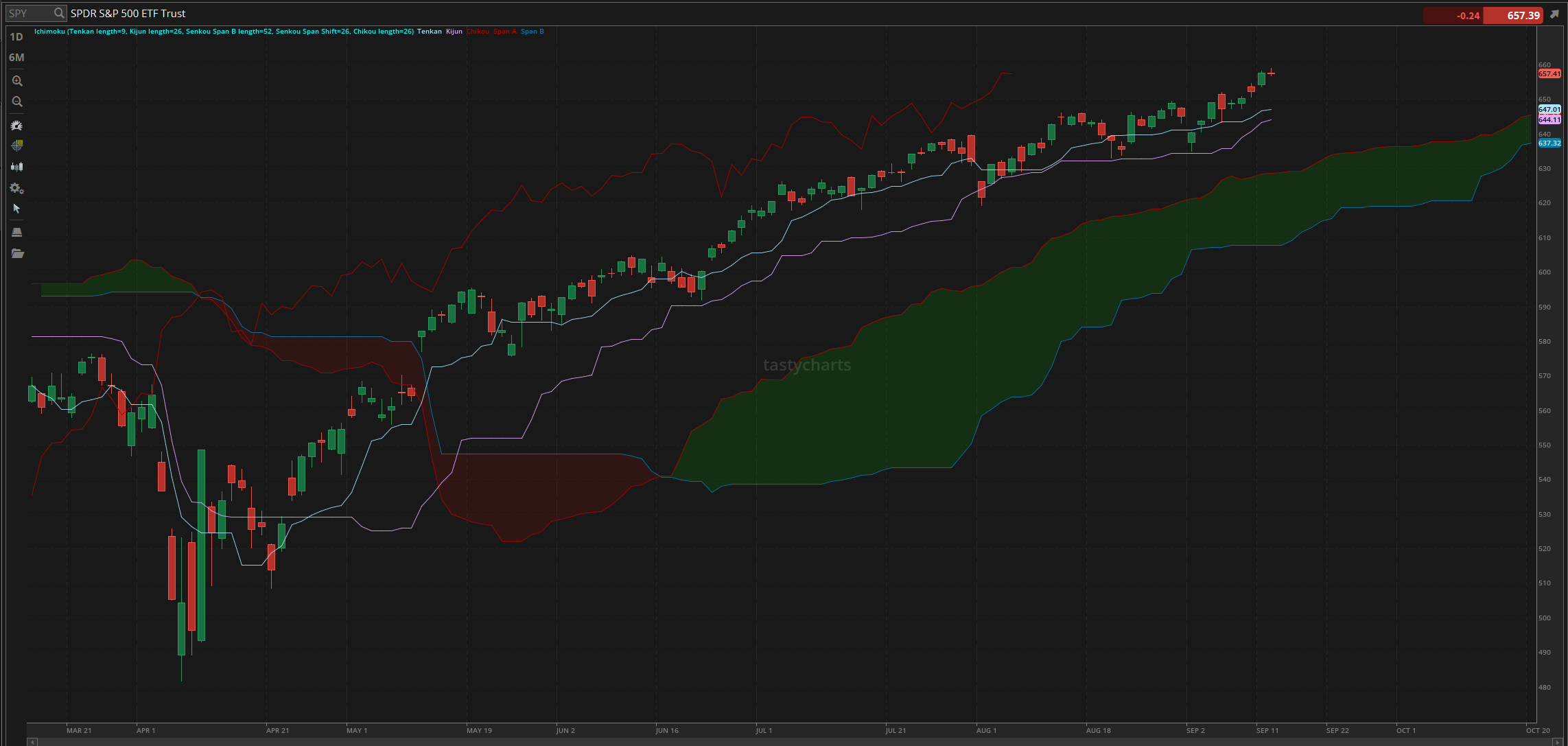Toggle the Tenkan line legend label

pos(430,32)
